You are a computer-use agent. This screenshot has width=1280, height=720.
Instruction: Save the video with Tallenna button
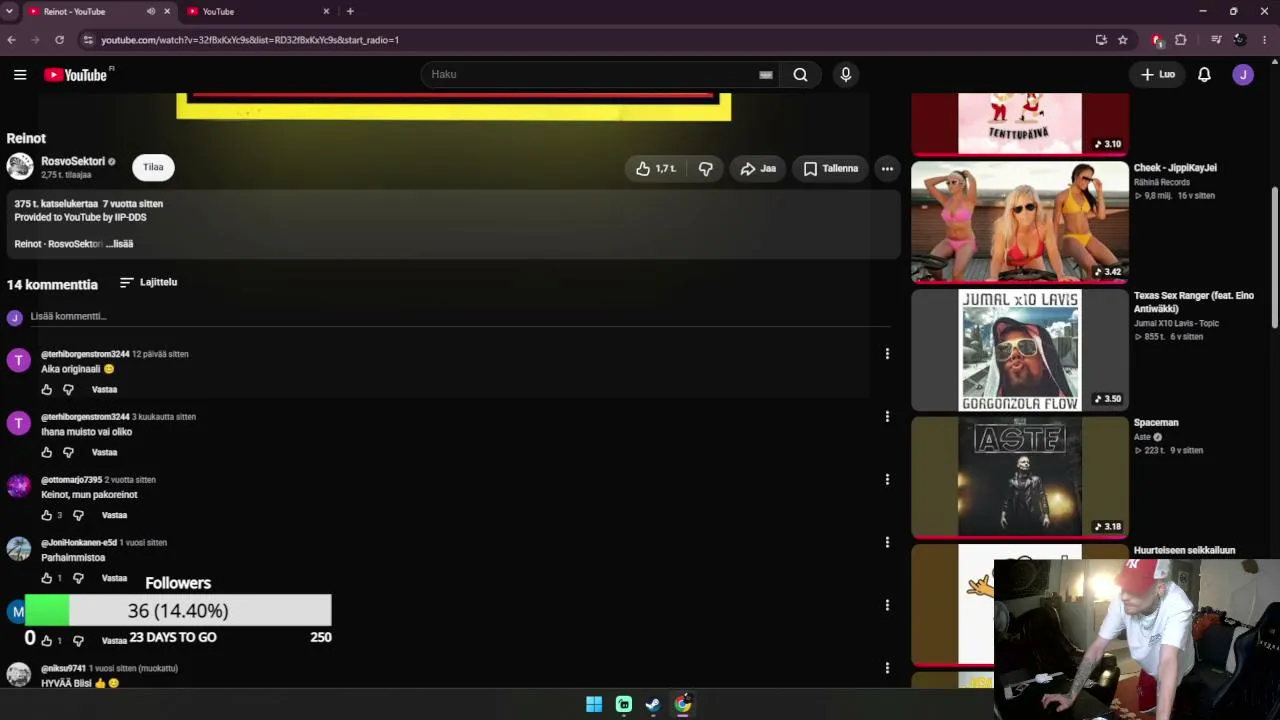coord(831,169)
